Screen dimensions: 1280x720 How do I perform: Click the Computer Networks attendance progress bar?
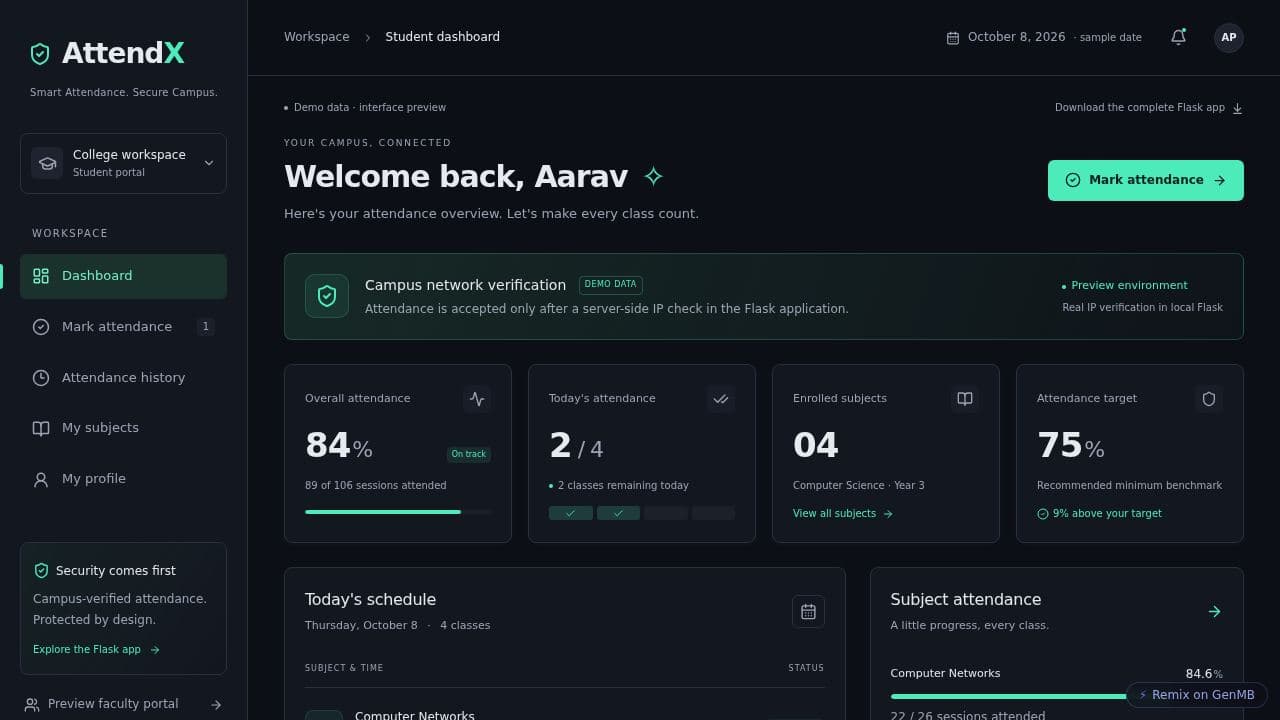(x=1056, y=696)
